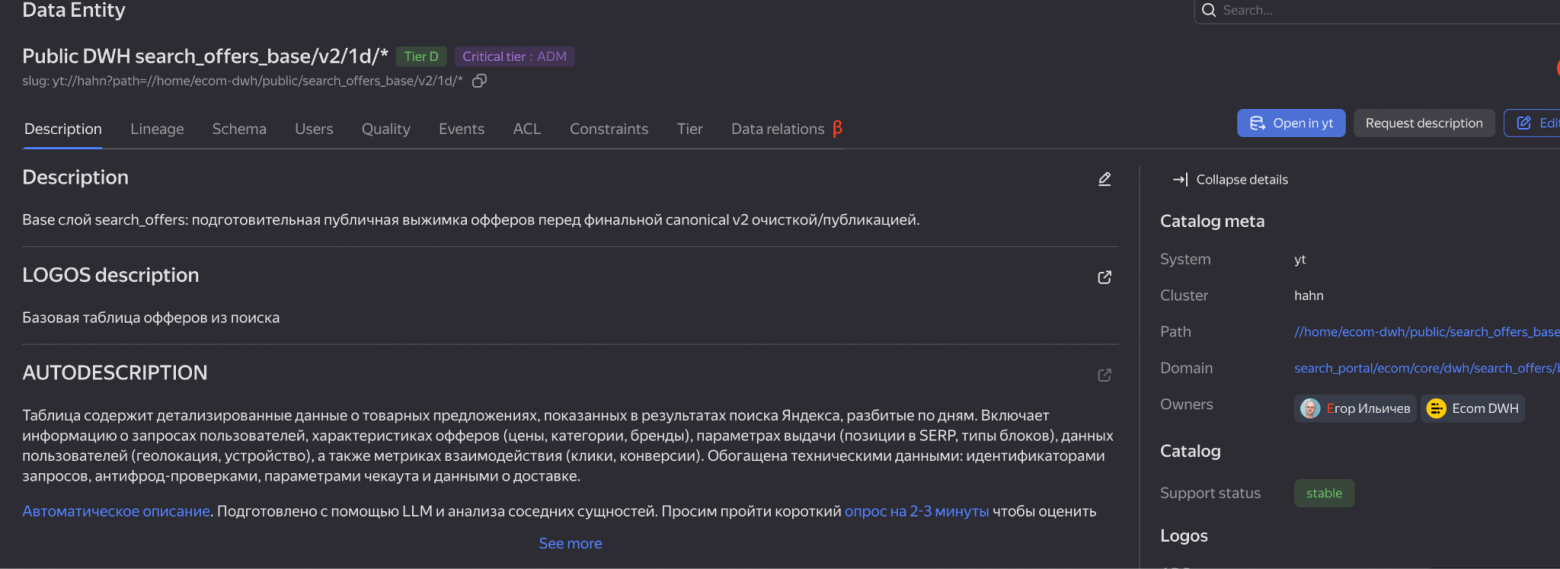Click the Edit button
Screen dimensions: 1560x569
[1532, 123]
